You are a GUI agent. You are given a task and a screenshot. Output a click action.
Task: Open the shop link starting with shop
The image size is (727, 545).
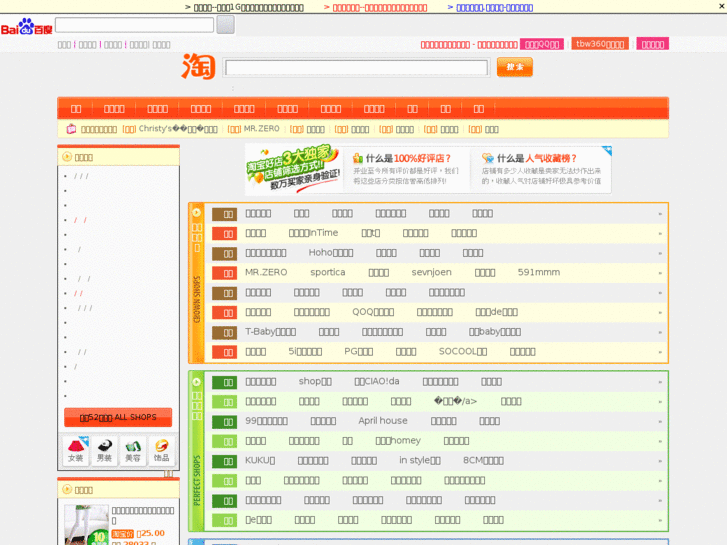click(x=315, y=381)
